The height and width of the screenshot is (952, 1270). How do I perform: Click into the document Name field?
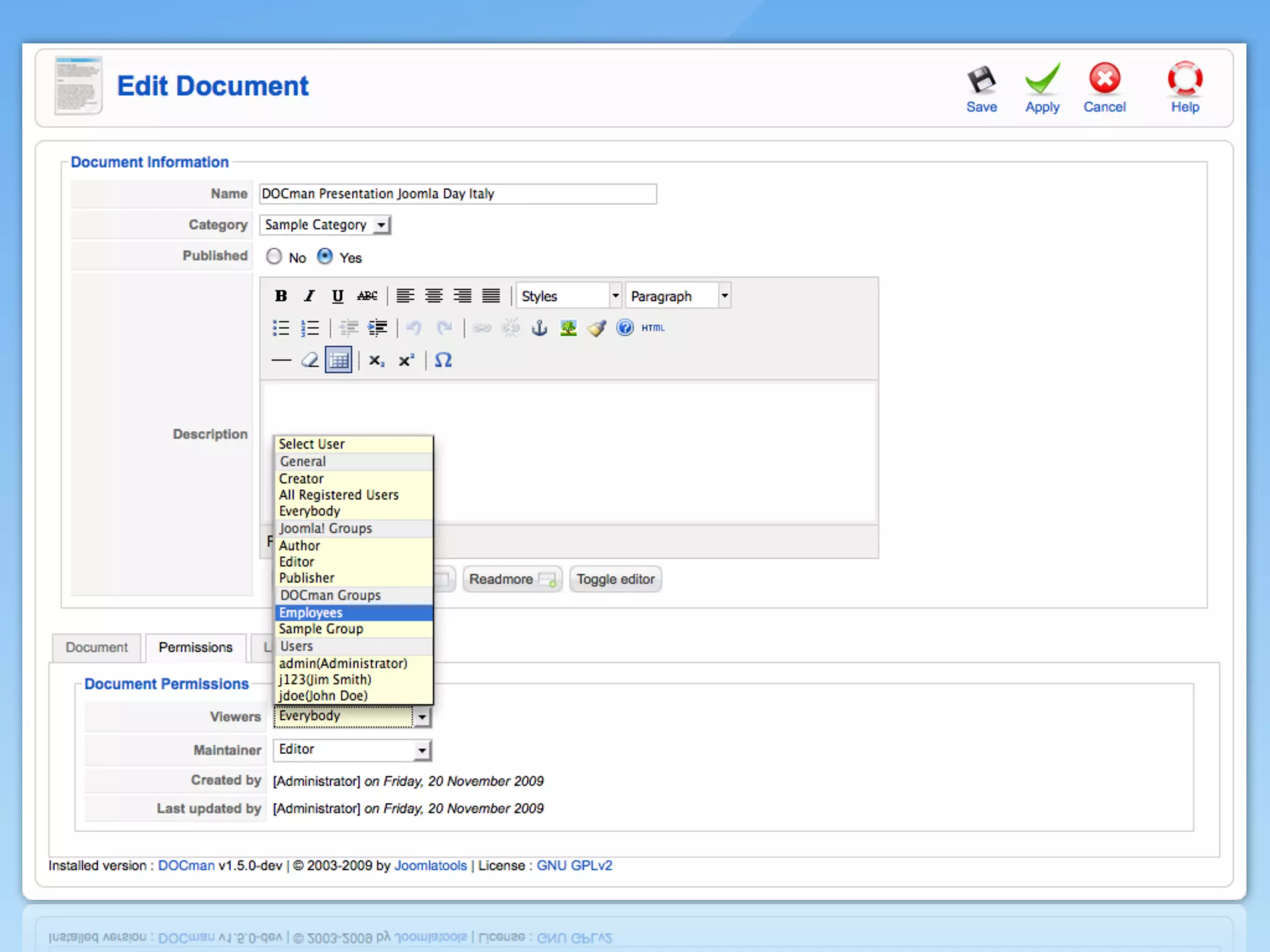[x=458, y=194]
